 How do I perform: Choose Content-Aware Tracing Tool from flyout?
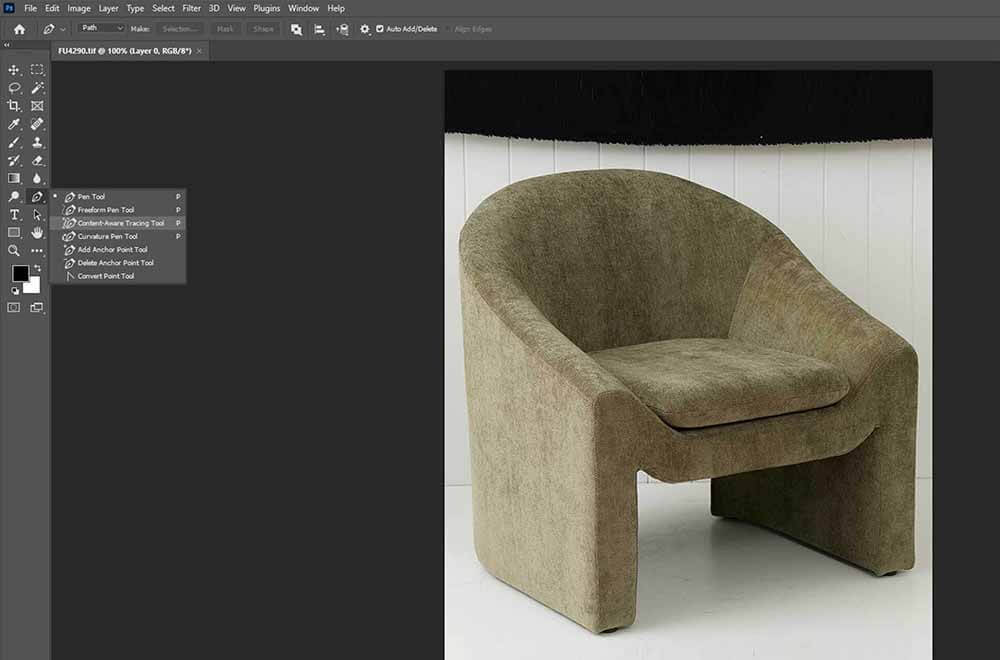click(119, 223)
